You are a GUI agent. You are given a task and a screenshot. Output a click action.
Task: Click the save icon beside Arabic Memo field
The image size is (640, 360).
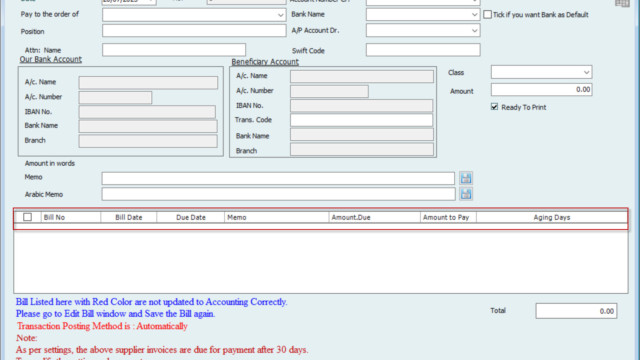(466, 194)
